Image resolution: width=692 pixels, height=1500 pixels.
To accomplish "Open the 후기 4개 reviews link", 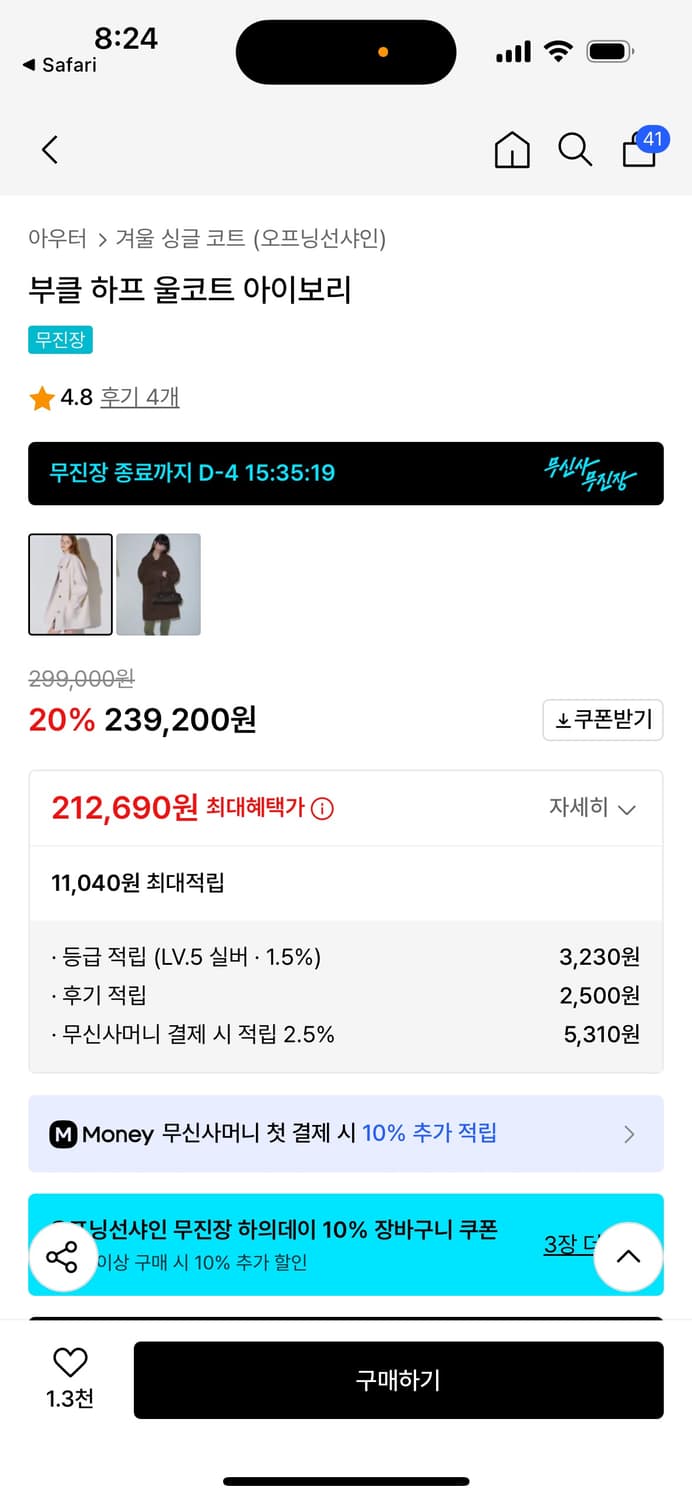I will coord(142,397).
